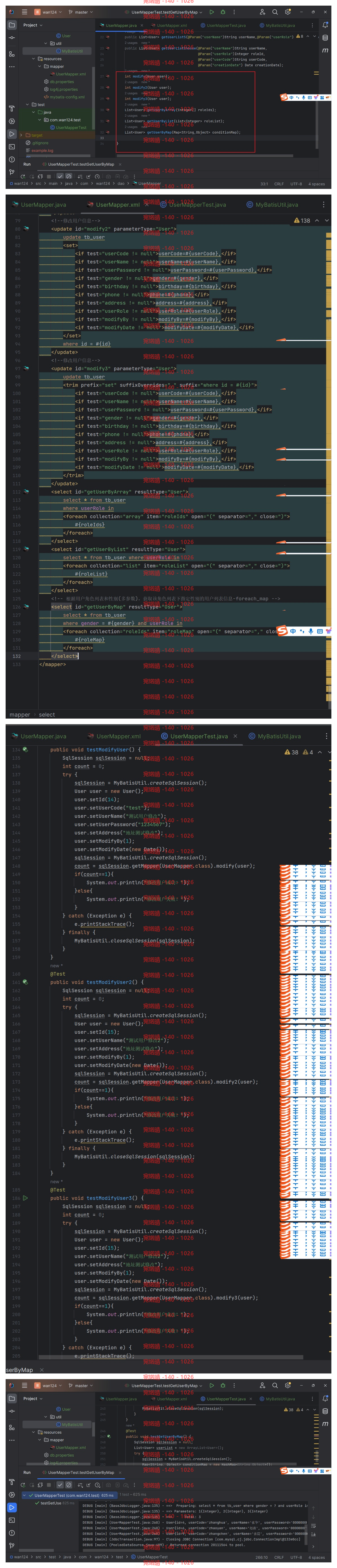337x1568 pixels.
Task: Open Git tool window icon in 33:1 window
Action: point(12,172)
